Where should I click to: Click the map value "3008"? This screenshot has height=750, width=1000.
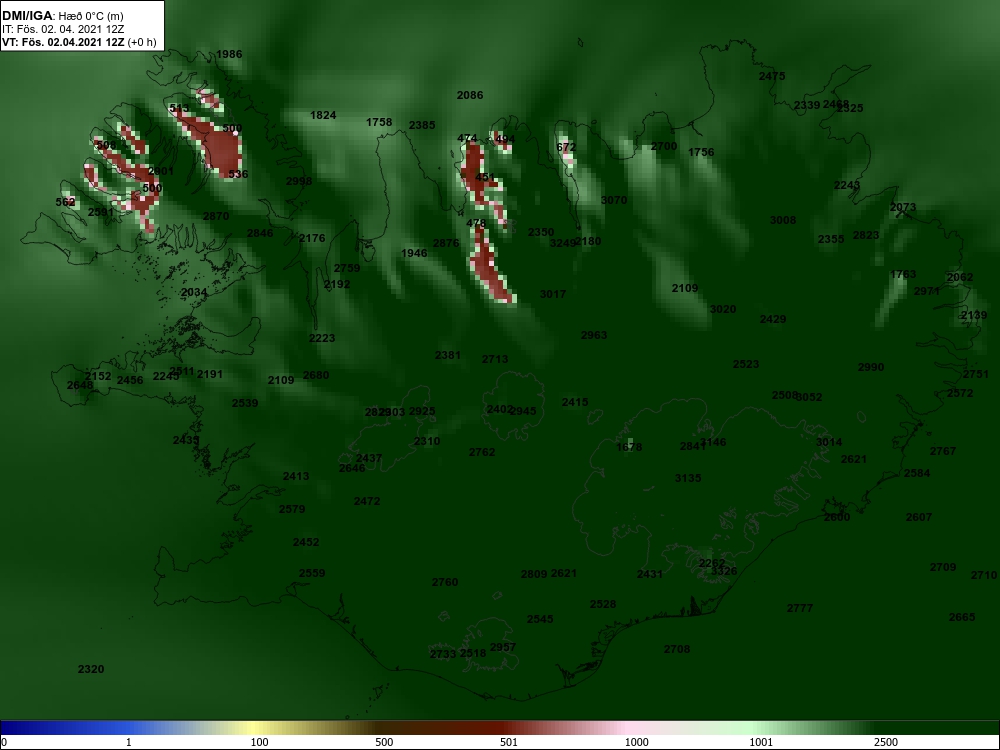783,221
